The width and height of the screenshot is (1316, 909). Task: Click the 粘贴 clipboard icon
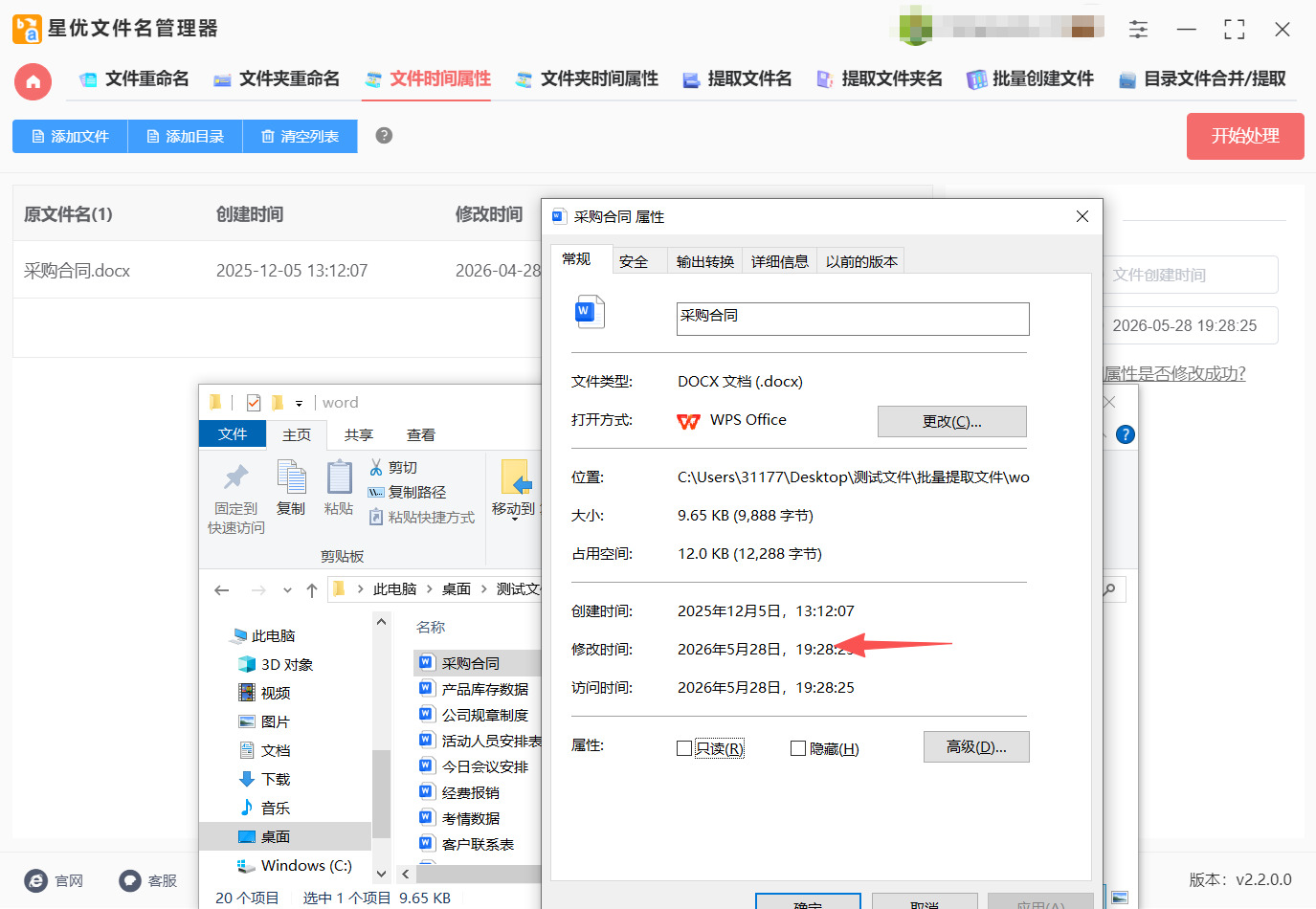339,477
